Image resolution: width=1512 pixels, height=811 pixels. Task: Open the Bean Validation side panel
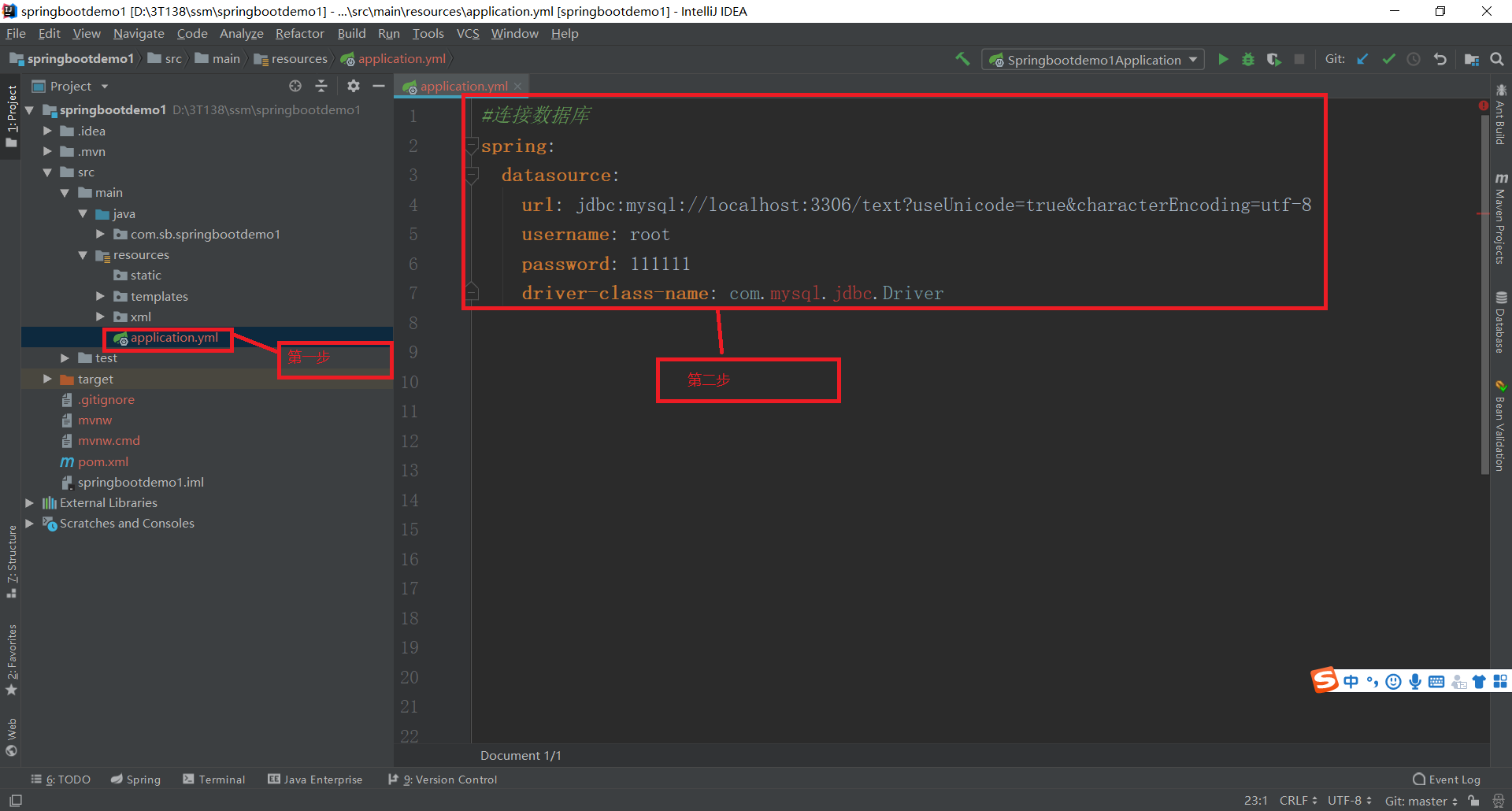pos(1501,427)
